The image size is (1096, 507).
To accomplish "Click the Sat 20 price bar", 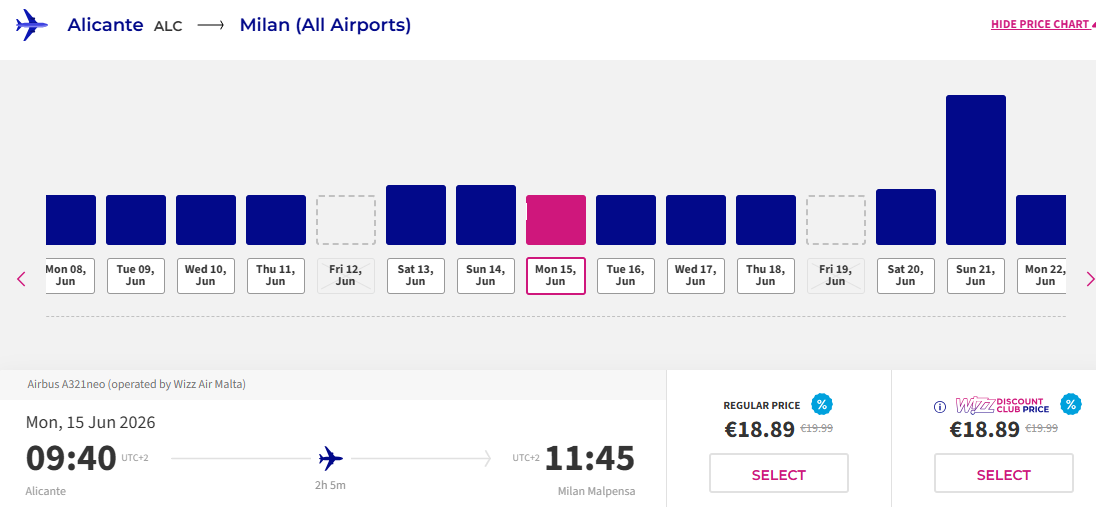I will click(x=905, y=217).
